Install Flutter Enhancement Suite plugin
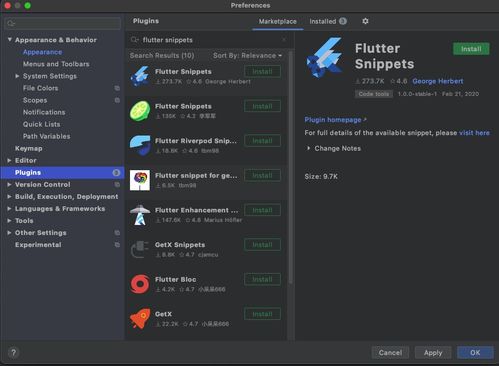This screenshot has width=499, height=366. tap(262, 210)
